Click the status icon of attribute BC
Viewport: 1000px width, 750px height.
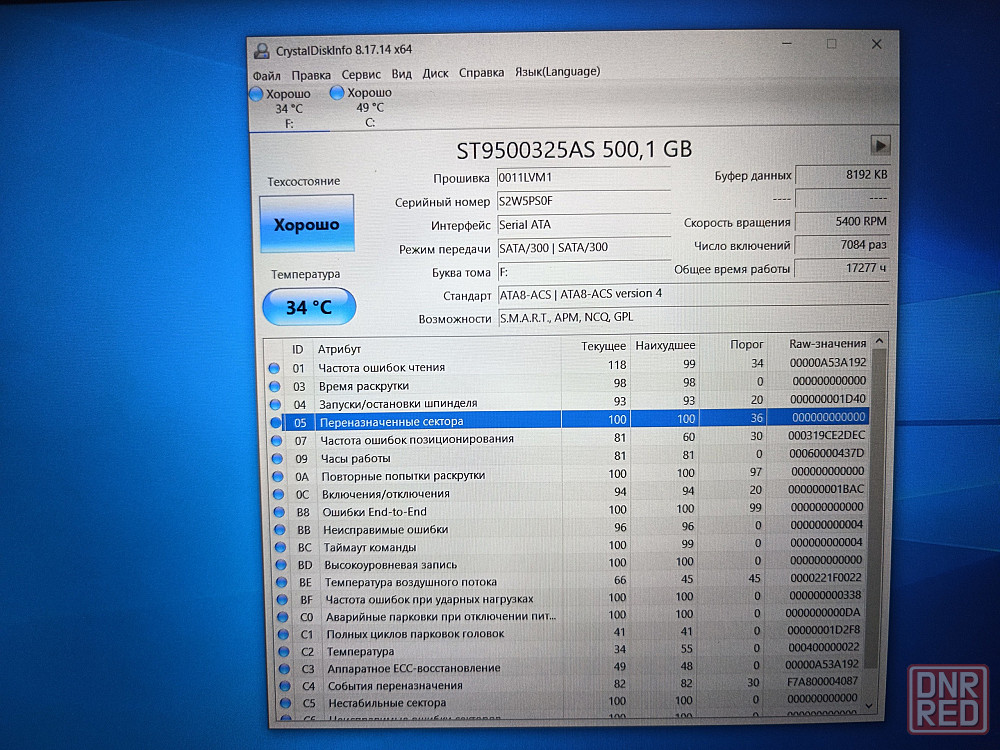point(281,547)
